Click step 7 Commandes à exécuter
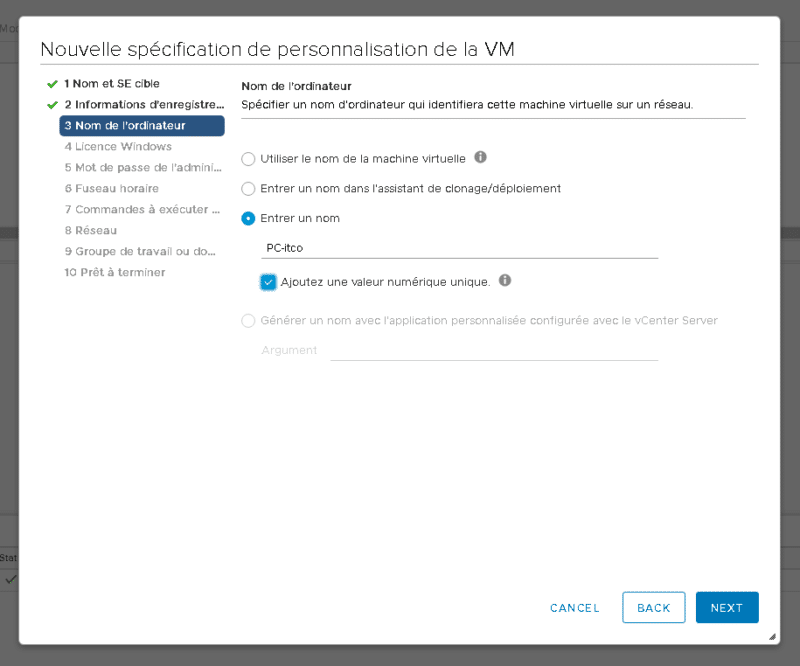This screenshot has height=666, width=800. tap(141, 209)
